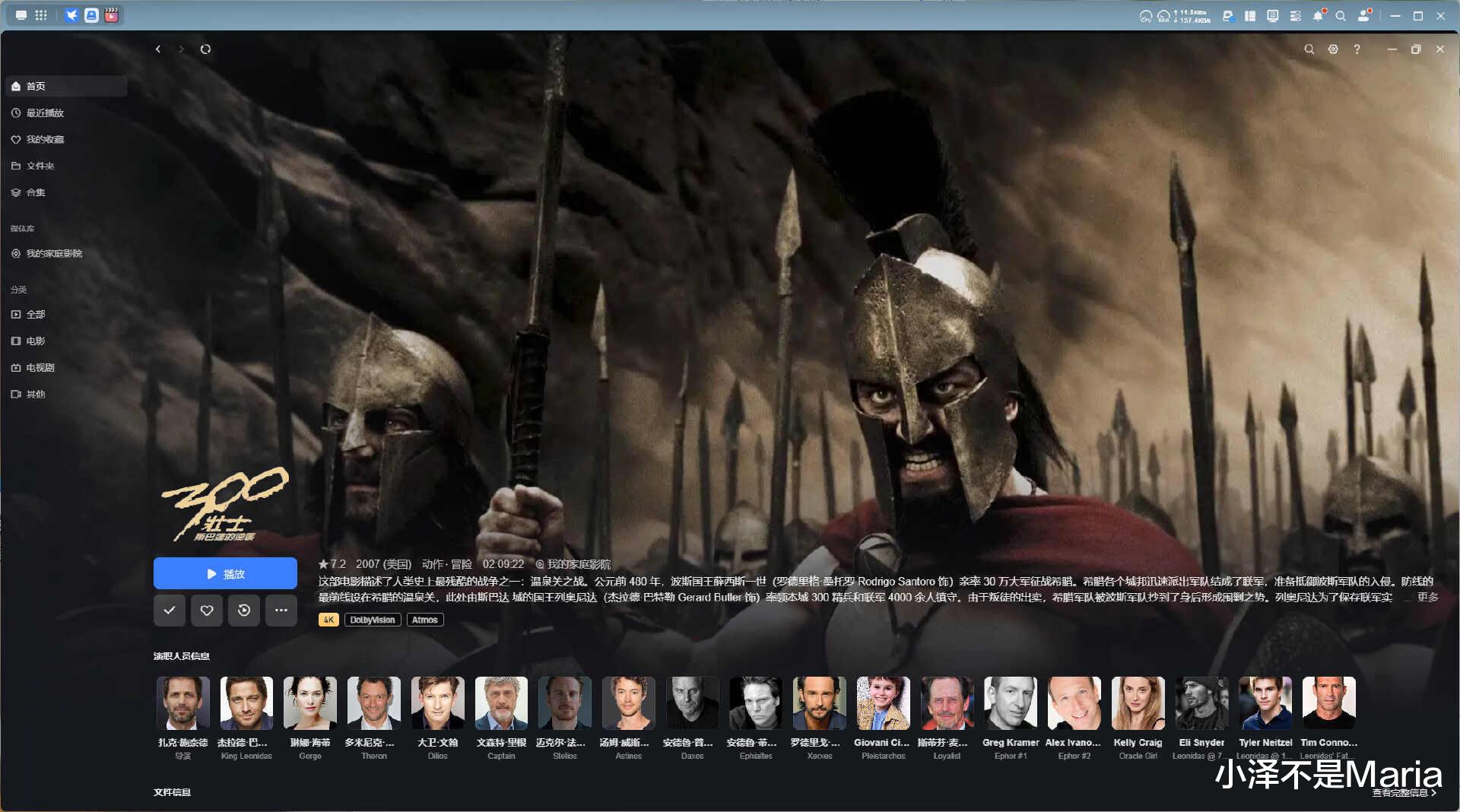Play the movie with the blue 播放 button
Screen dimensions: 1460x812
225,573
